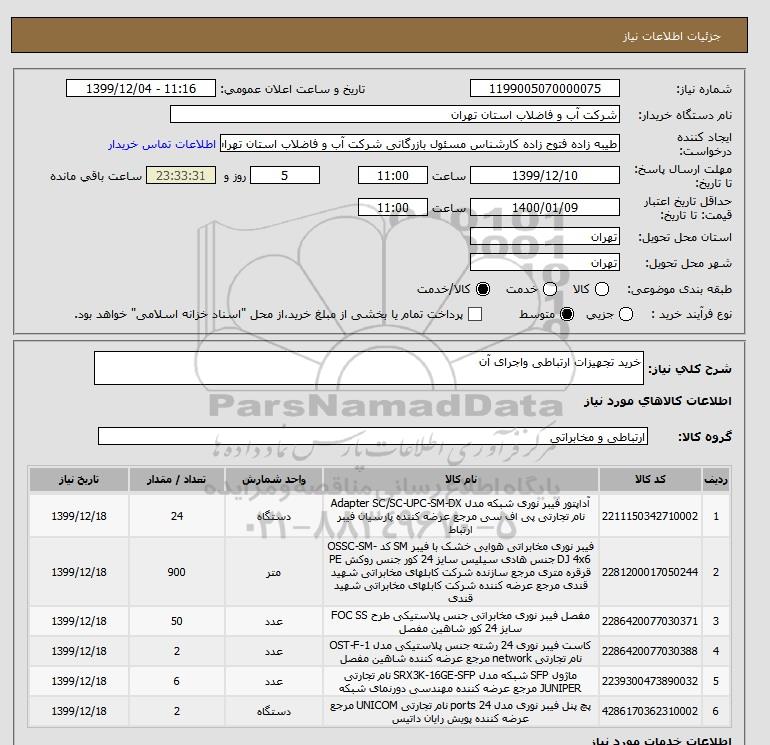Image resolution: width=770 pixels, height=745 pixels.
Task: Click the نام کالا column header
Action: (x=461, y=479)
